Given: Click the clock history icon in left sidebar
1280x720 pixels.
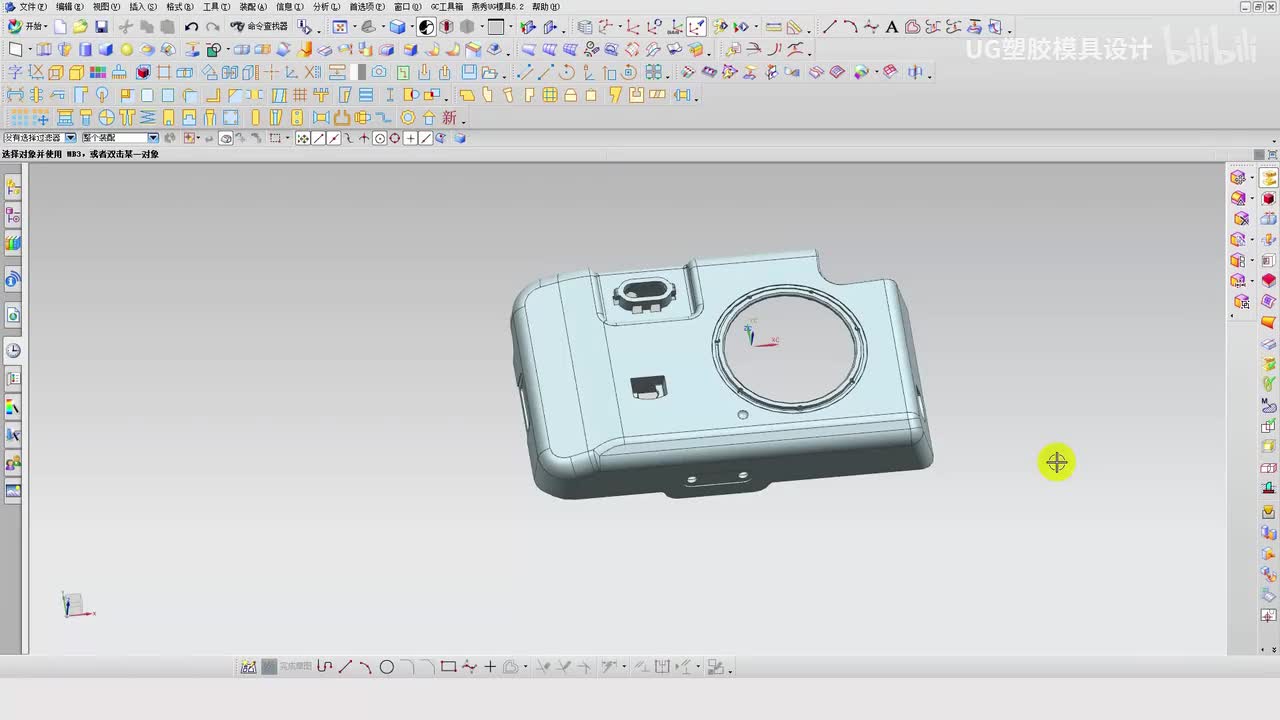Looking at the screenshot, I should point(13,350).
